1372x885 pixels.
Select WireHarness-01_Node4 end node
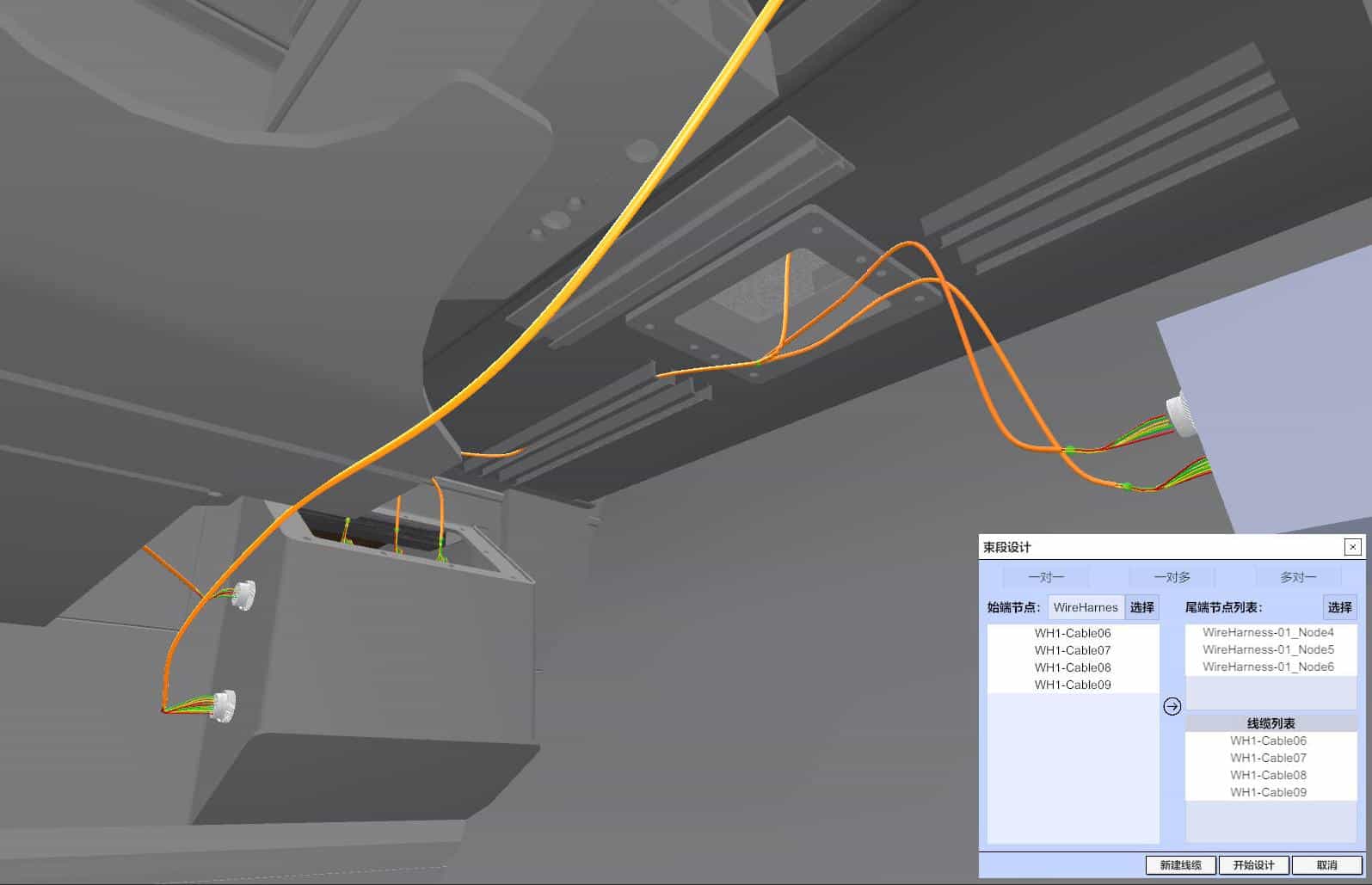tap(1268, 632)
